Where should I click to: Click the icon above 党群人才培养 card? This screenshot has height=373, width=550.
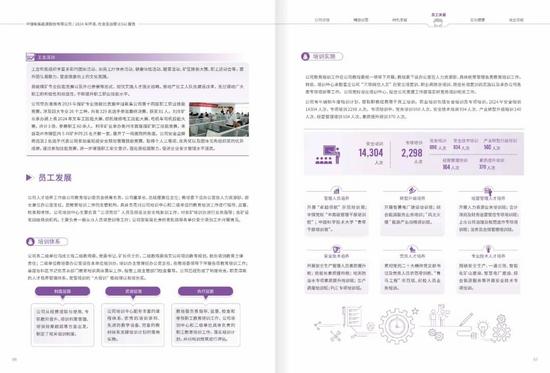click(412, 249)
